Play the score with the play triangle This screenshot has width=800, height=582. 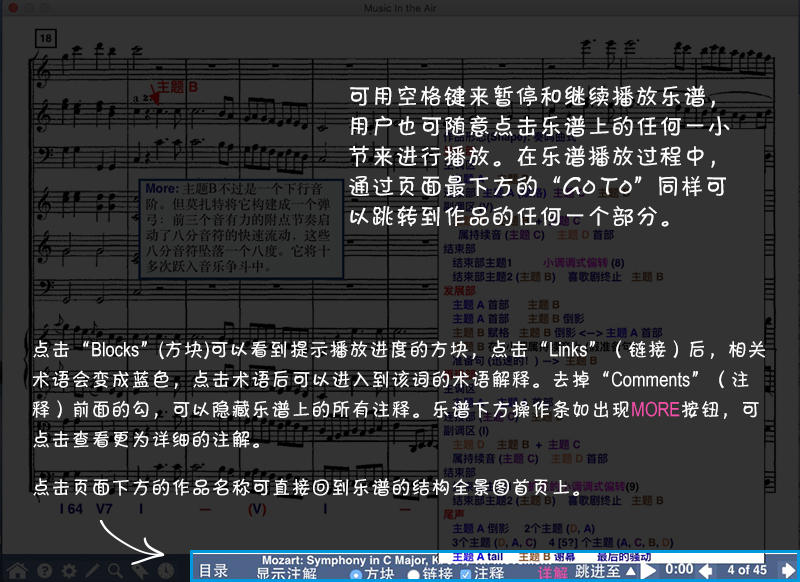point(648,570)
